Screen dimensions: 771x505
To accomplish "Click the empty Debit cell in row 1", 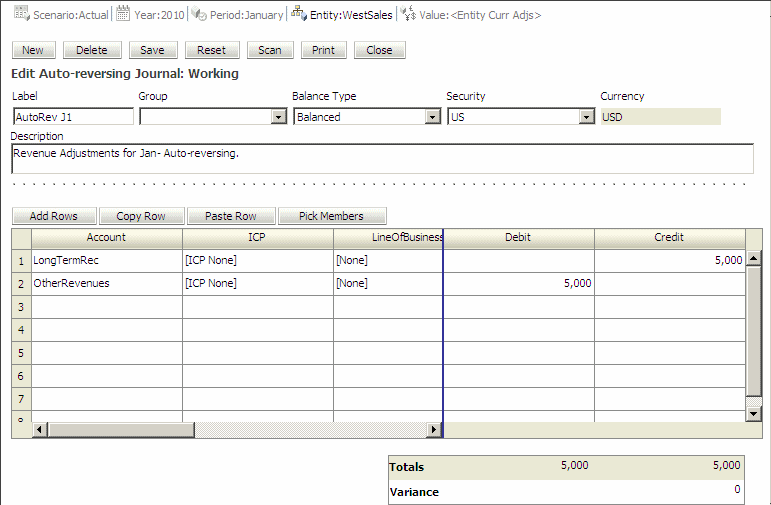I will 519,261.
